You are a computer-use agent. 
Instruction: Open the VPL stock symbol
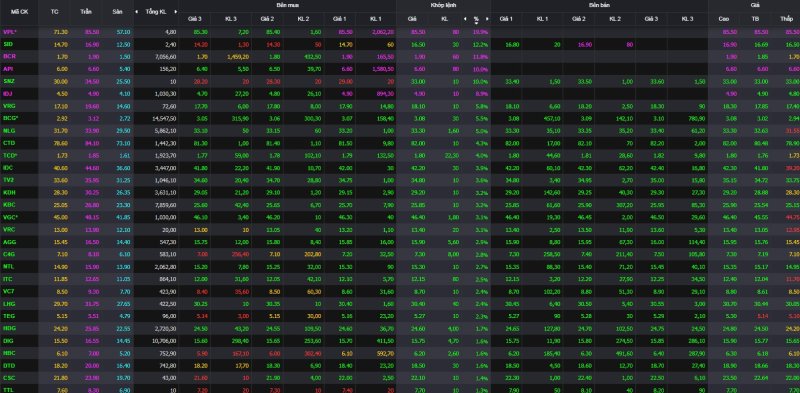click(x=10, y=32)
